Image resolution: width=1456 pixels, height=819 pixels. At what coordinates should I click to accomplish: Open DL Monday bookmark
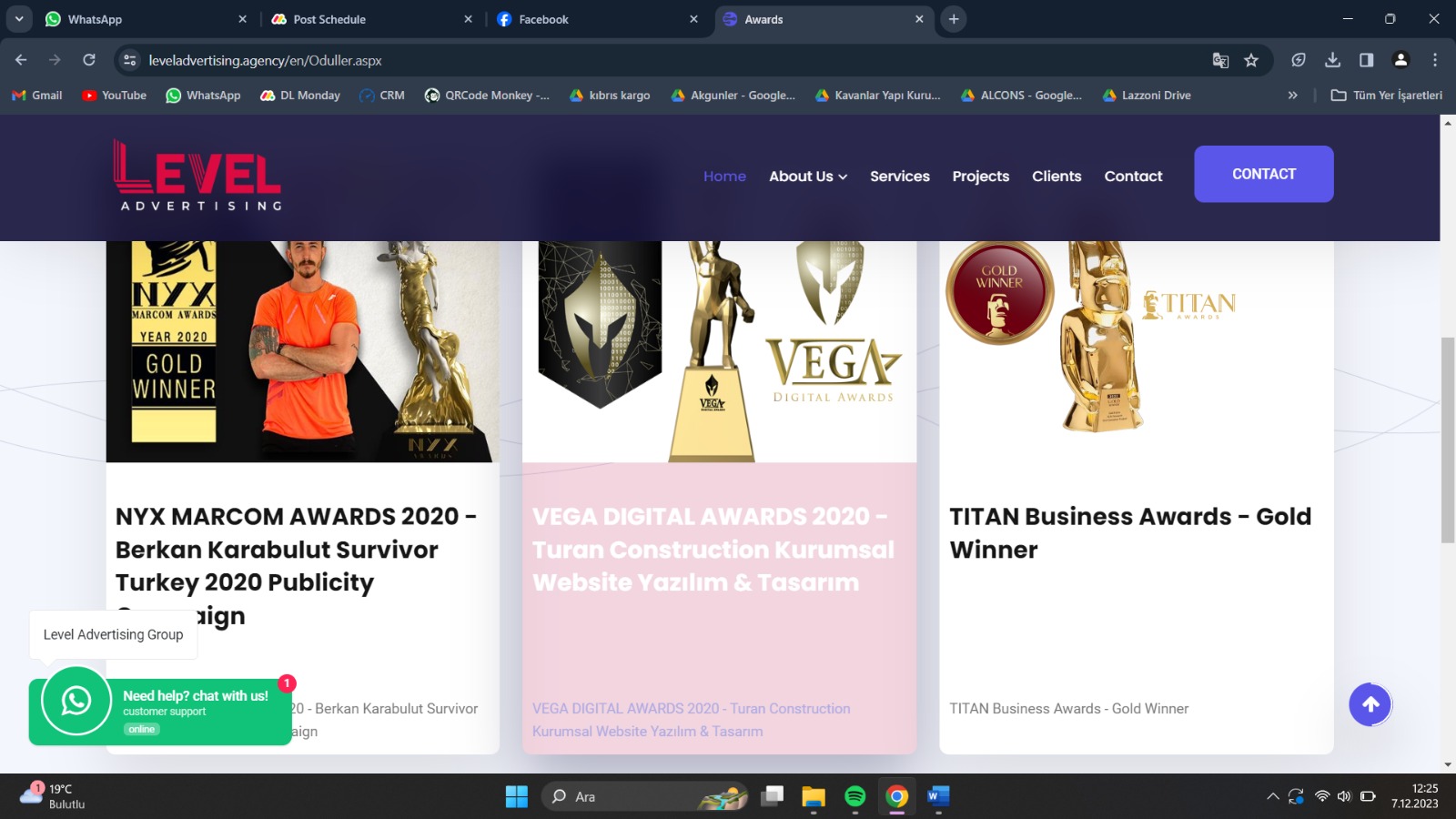point(300,95)
